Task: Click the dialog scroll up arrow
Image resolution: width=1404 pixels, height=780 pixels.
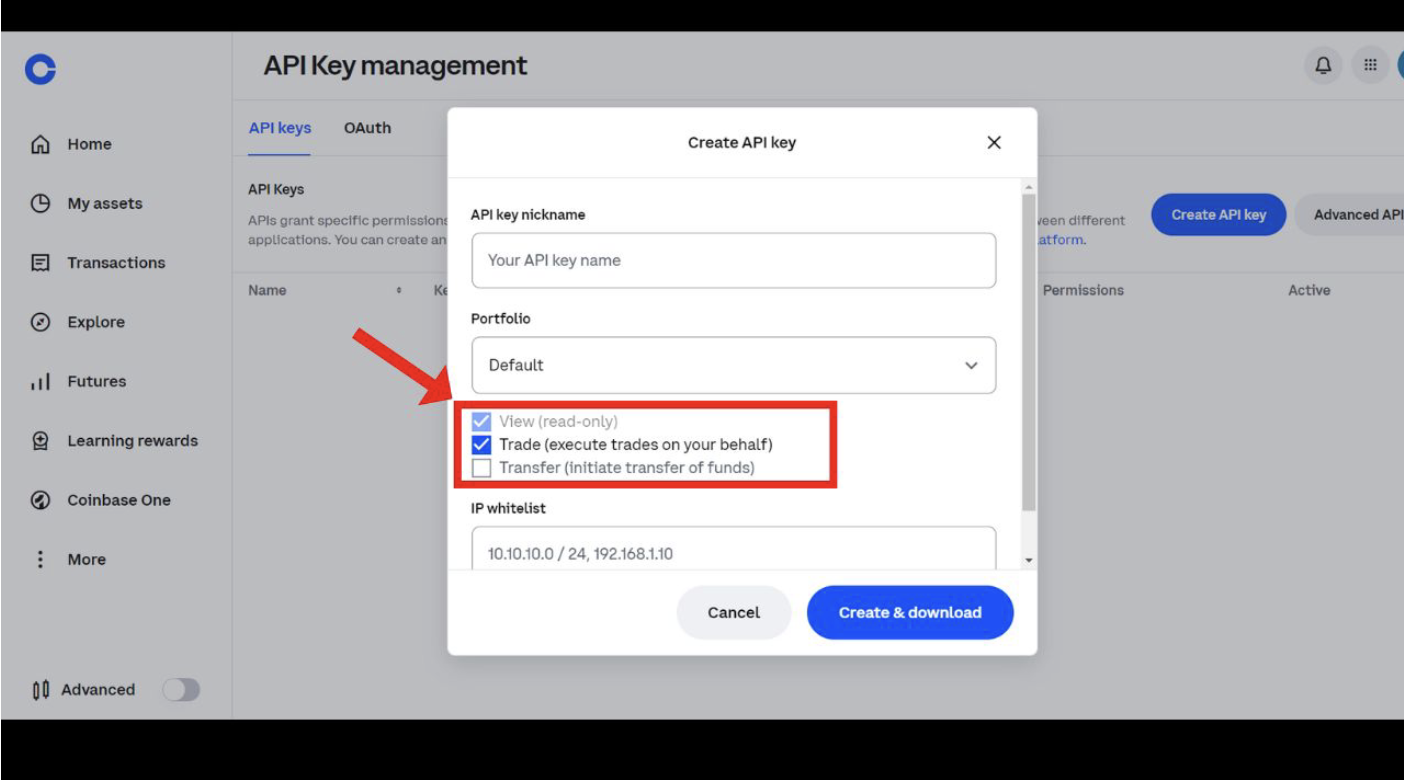Action: pos(1029,187)
